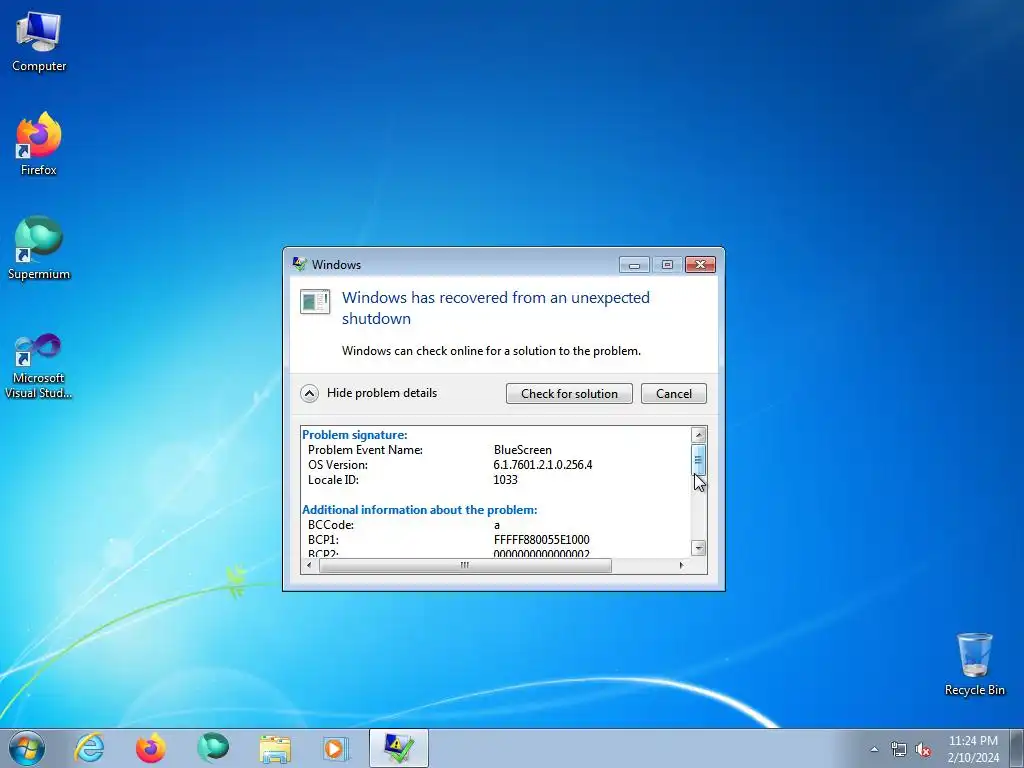Open the muted volume tray icon
This screenshot has width=1024, height=768.
pos(923,749)
